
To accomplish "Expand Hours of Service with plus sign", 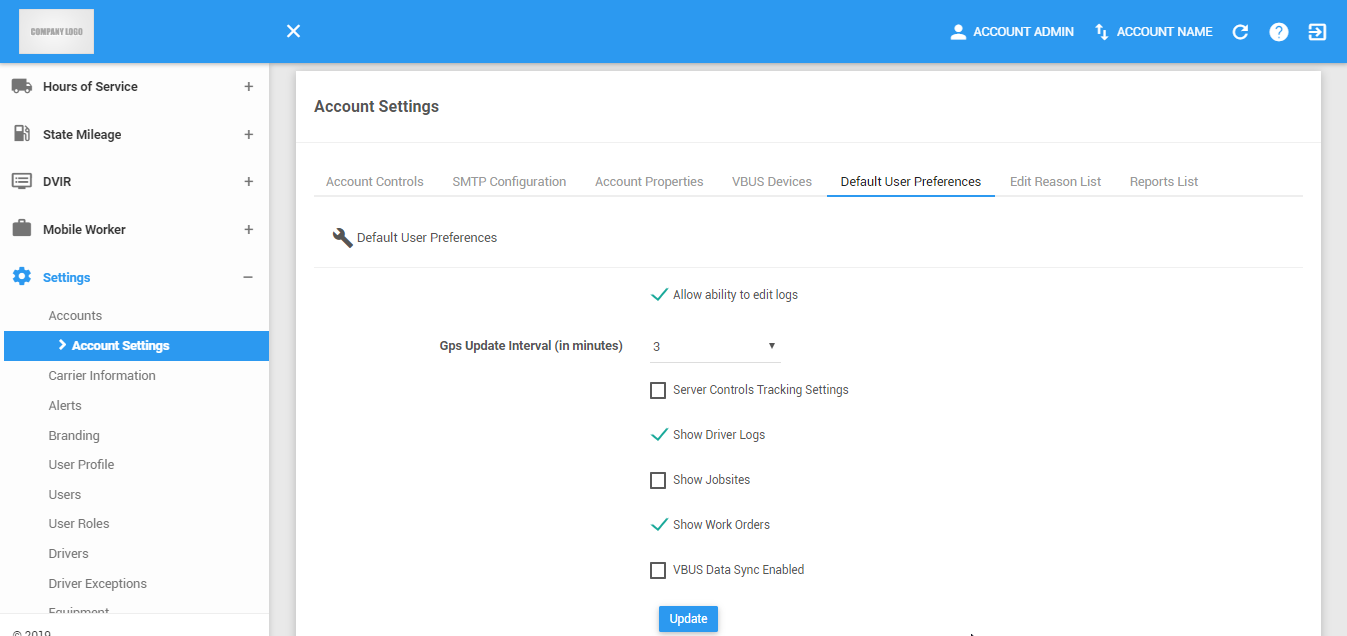I will (249, 86).
